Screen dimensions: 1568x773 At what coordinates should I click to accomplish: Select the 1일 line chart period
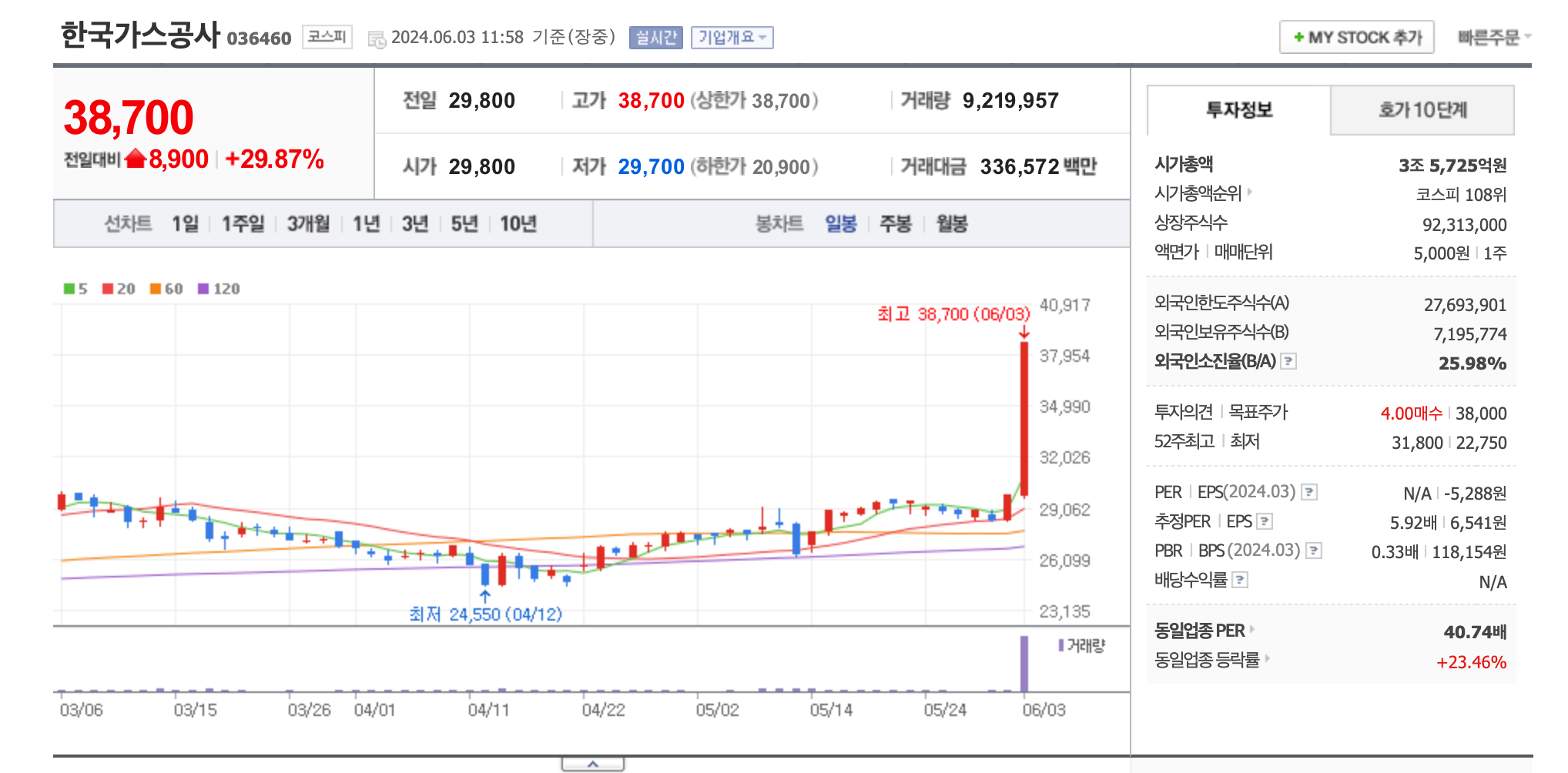click(185, 224)
